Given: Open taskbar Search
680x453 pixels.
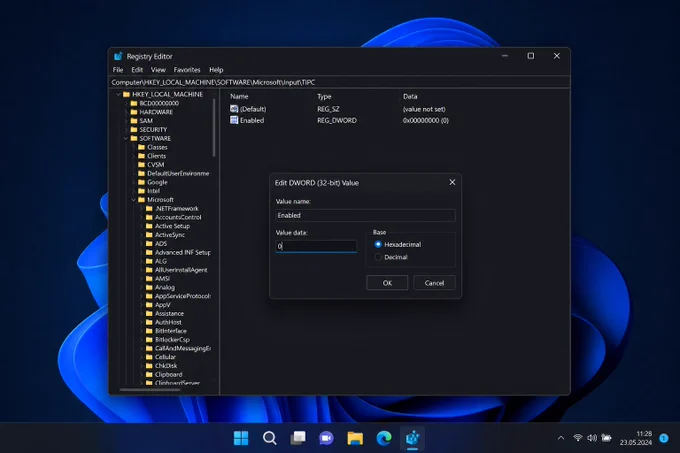Looking at the screenshot, I should 269,438.
